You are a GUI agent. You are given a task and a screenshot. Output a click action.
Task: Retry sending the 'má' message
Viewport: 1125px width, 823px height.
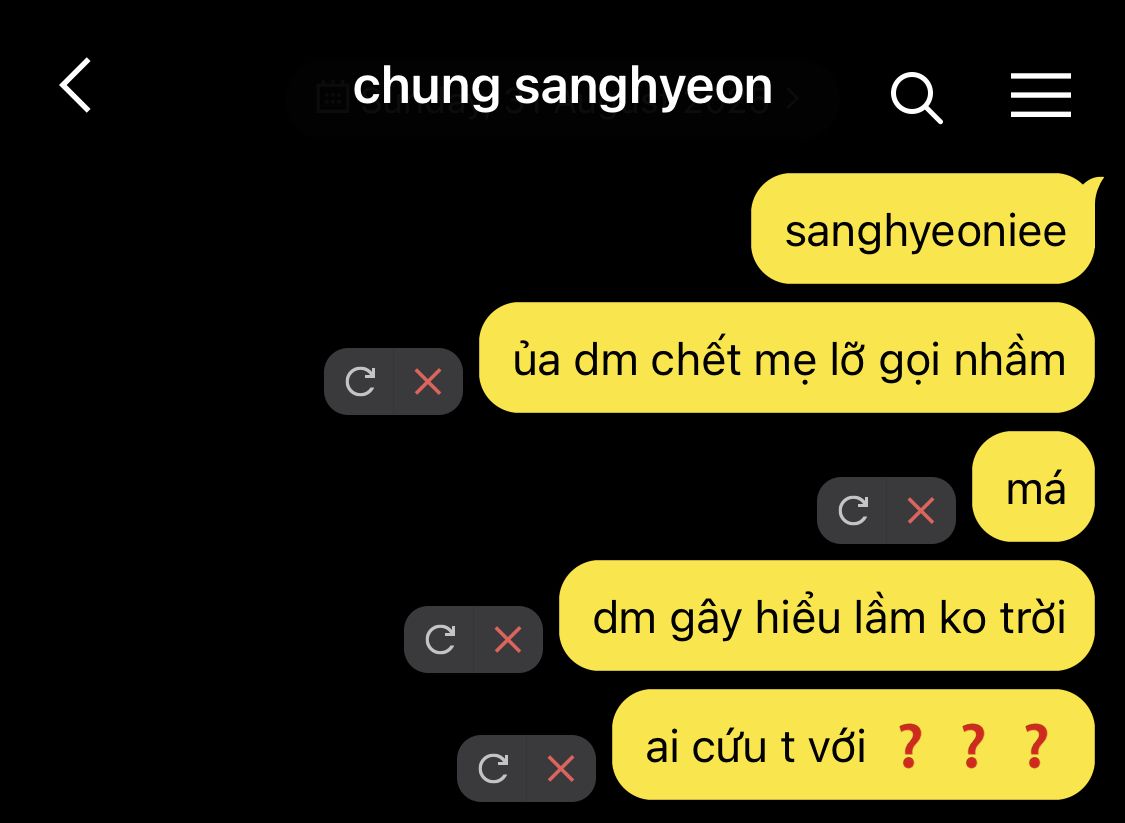click(853, 511)
